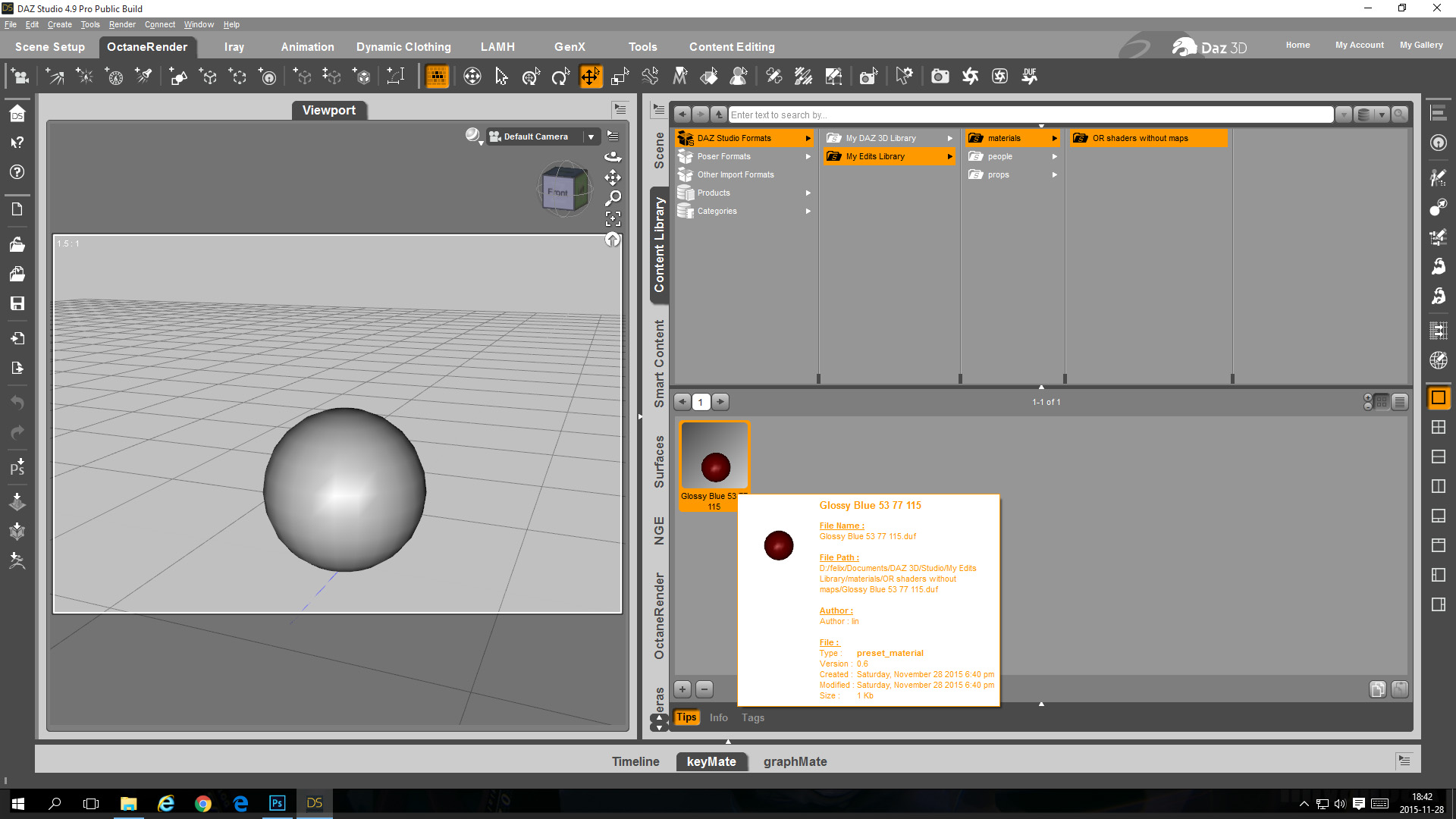Viewport: 1456px width, 819px height.
Task: Click the My Account link
Action: [1359, 45]
